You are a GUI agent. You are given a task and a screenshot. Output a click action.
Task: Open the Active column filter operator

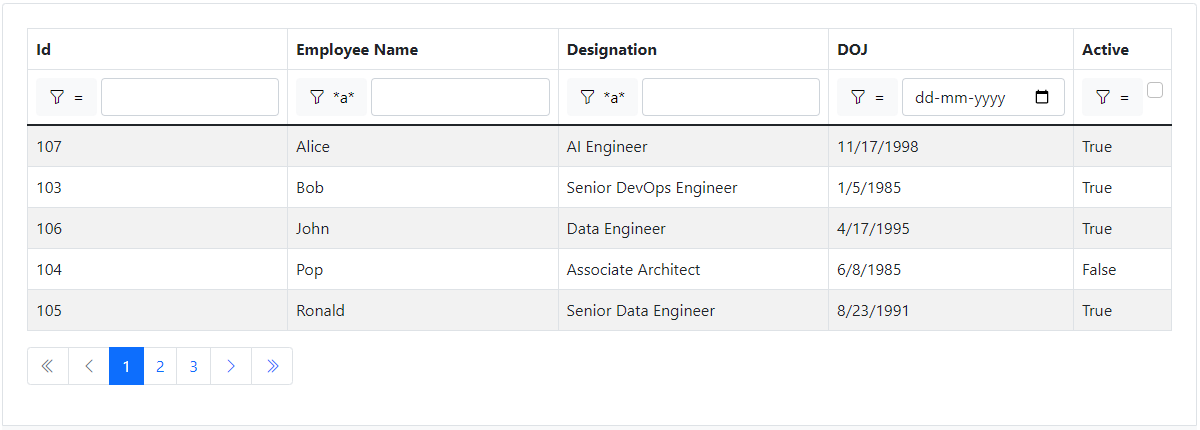(1111, 97)
